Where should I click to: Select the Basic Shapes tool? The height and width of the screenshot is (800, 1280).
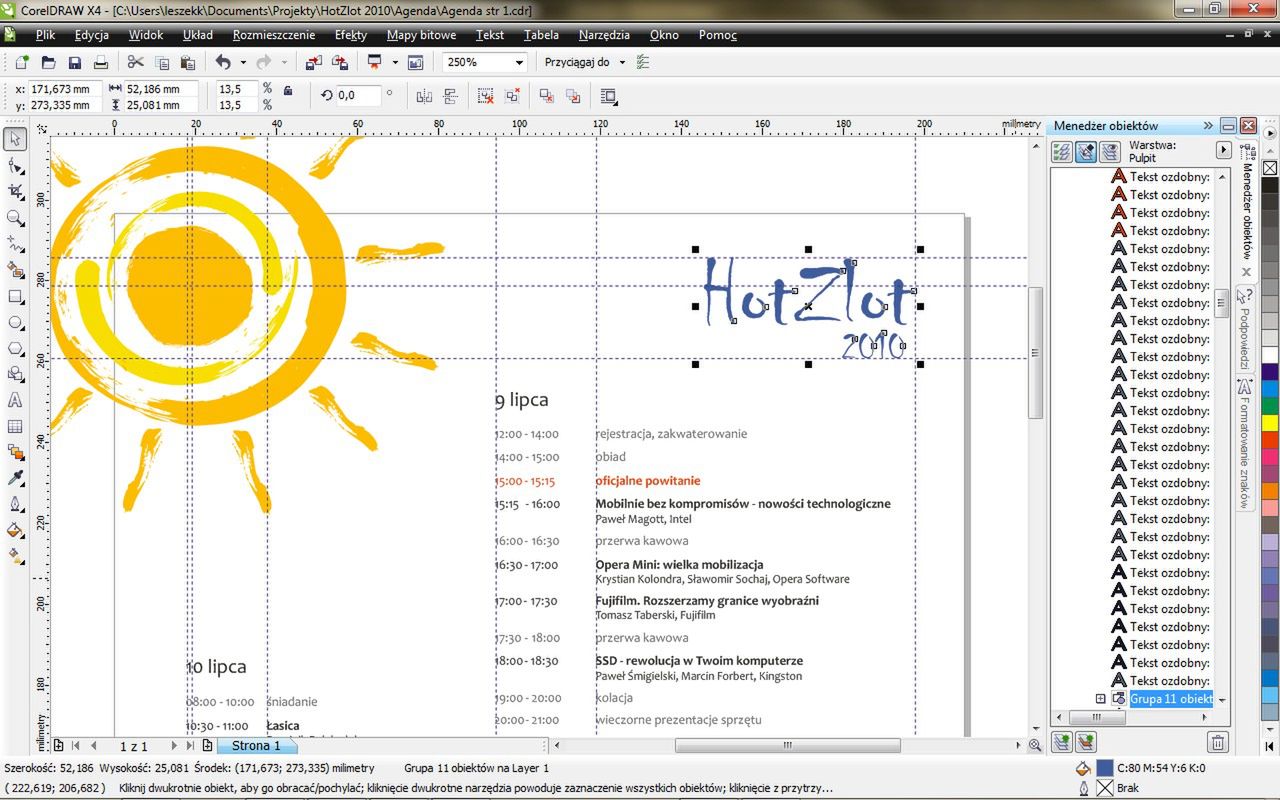point(15,374)
